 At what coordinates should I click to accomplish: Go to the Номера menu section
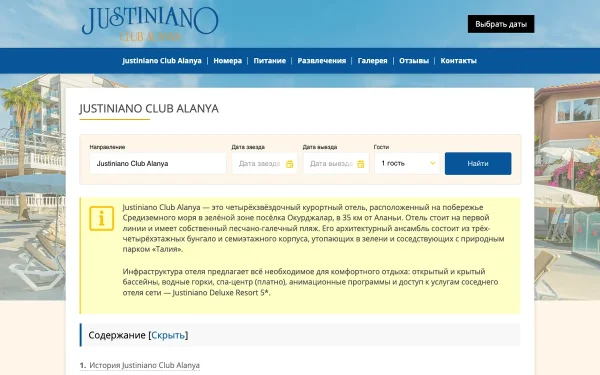[x=228, y=61]
